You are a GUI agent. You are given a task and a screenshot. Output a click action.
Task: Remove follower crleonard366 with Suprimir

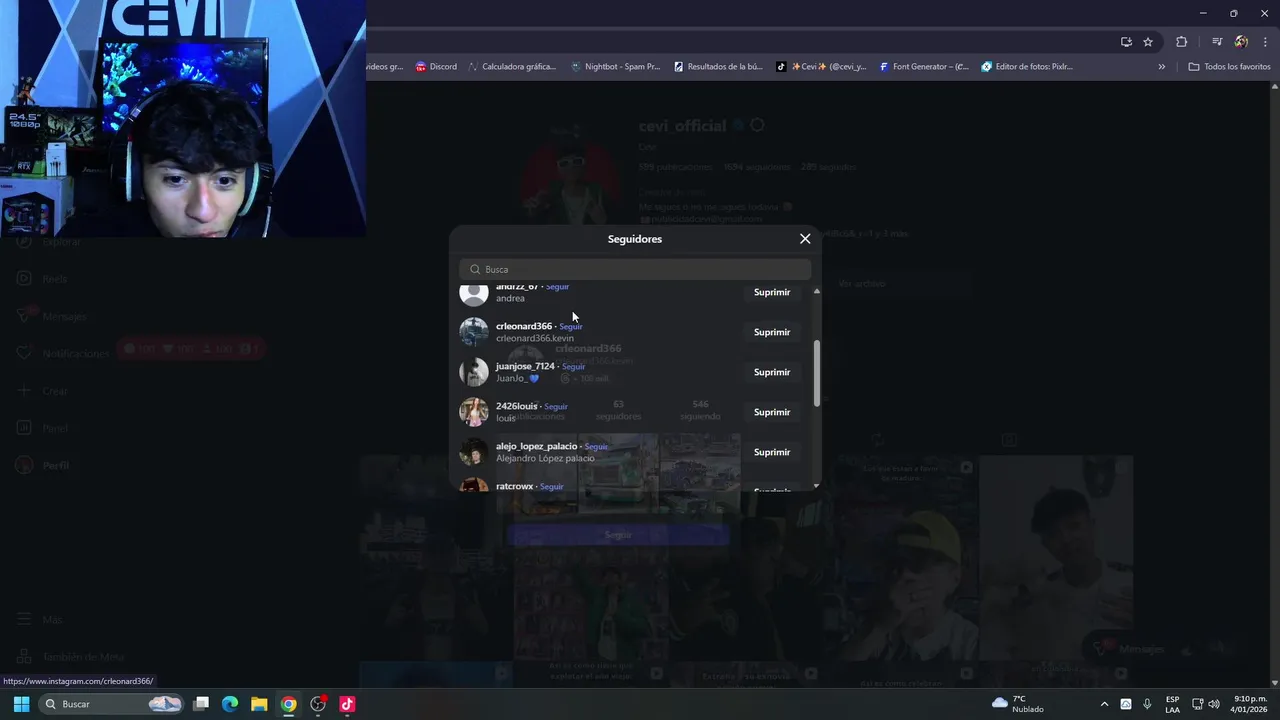(772, 332)
